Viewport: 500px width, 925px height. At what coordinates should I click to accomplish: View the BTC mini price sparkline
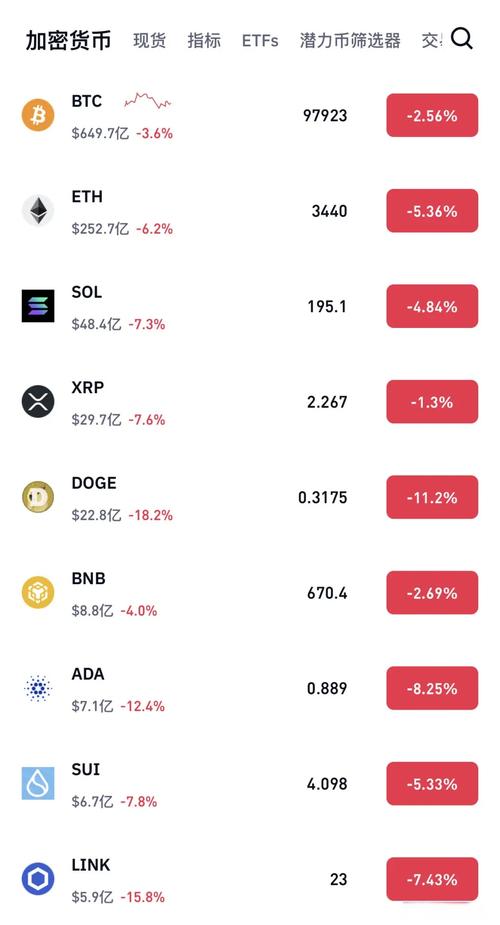[x=147, y=100]
